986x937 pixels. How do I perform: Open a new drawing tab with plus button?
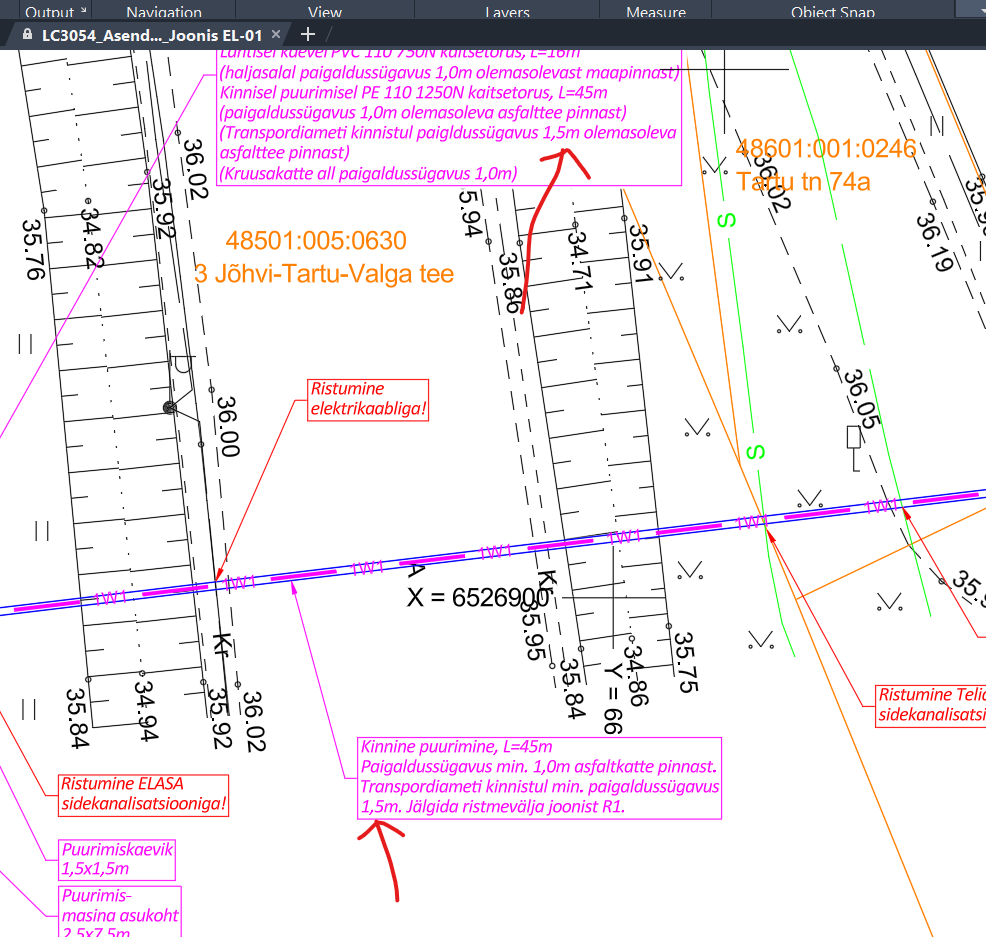pyautogui.click(x=308, y=34)
